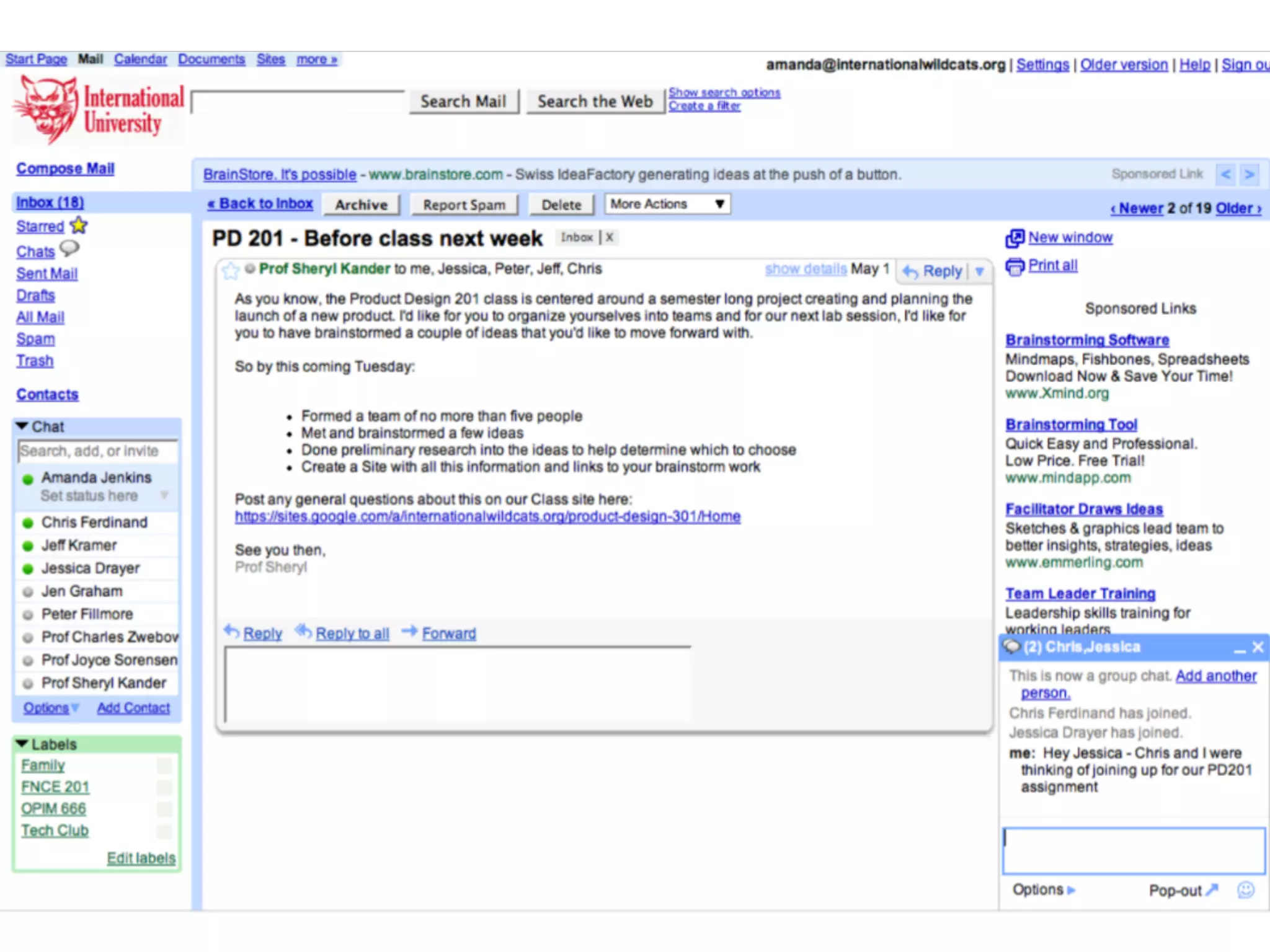The image size is (1270, 952).
Task: Open chat Options menu in chat window
Action: pyautogui.click(x=1044, y=890)
